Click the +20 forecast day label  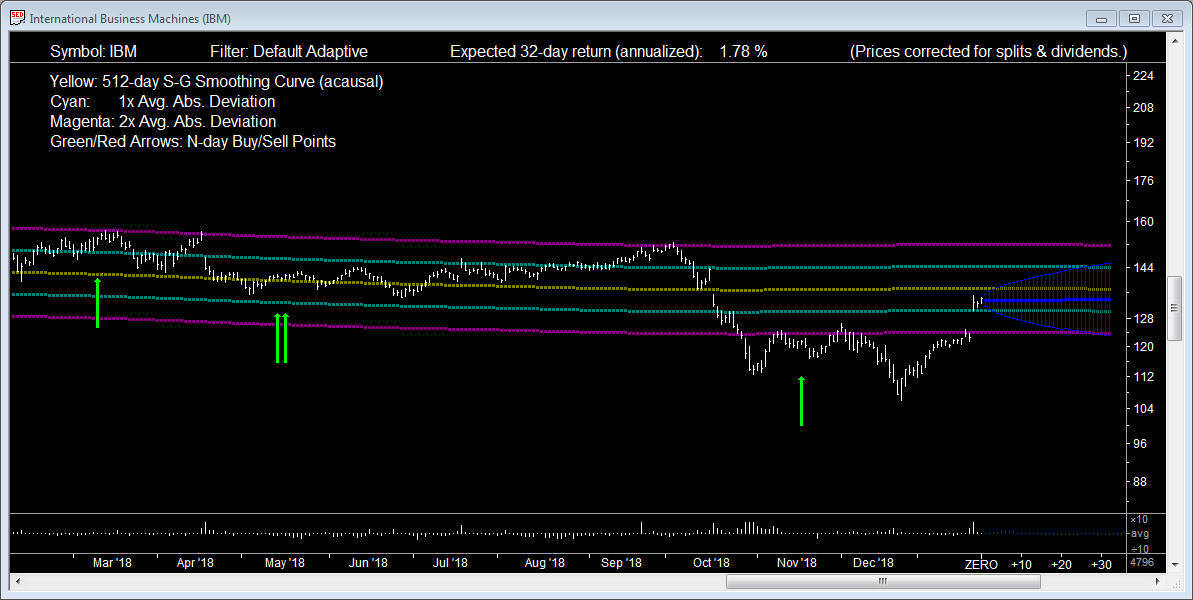tap(1061, 564)
